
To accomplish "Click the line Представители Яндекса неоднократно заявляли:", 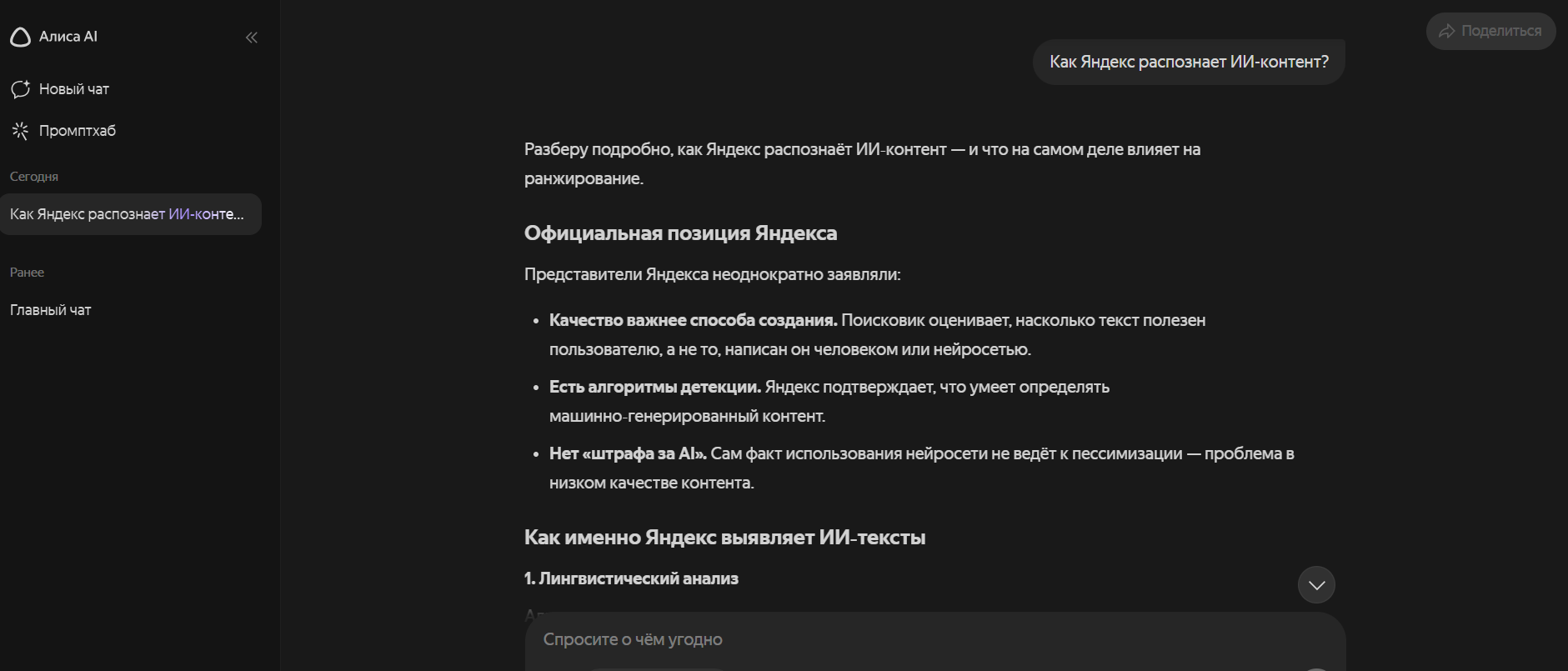I will pyautogui.click(x=712, y=274).
